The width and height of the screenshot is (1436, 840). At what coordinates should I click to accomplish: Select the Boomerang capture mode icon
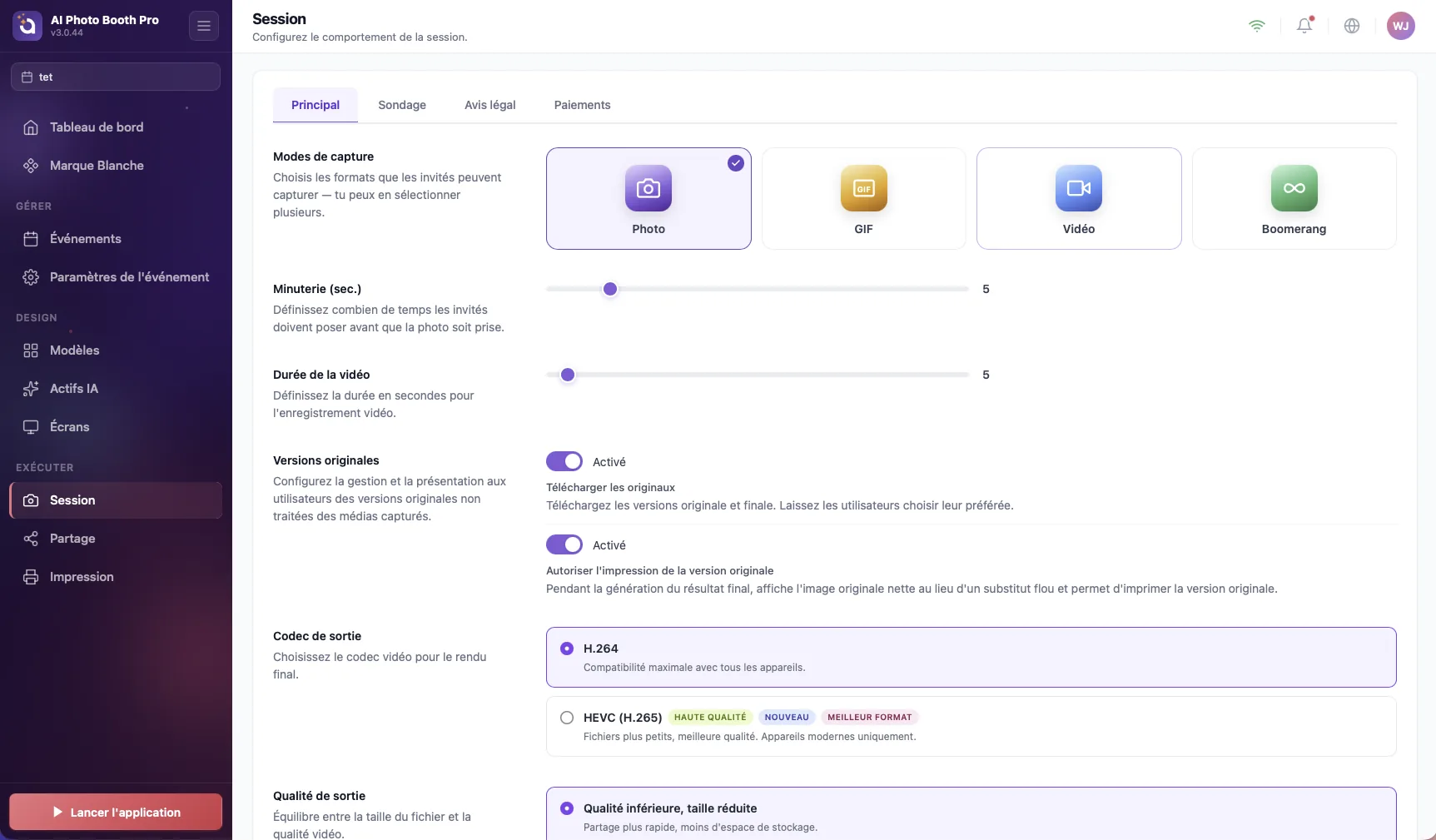point(1294,188)
